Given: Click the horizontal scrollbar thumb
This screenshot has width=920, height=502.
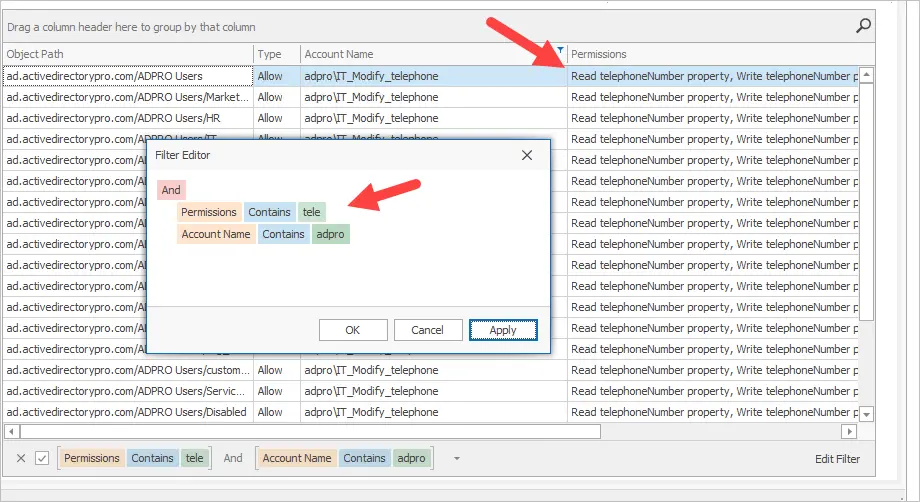Looking at the screenshot, I should pyautogui.click(x=310, y=432).
